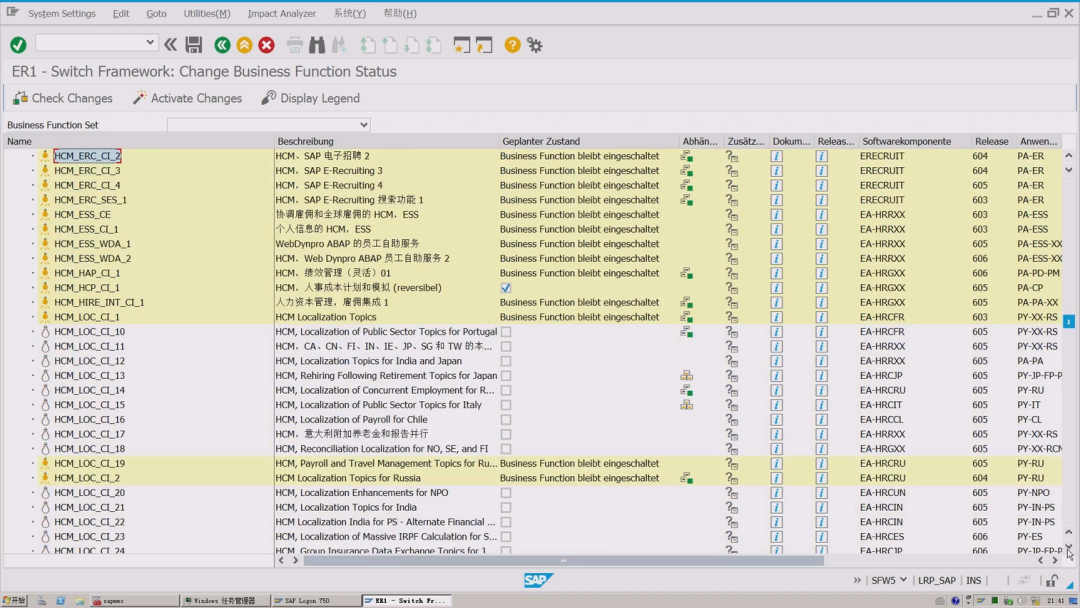This screenshot has height=608, width=1080.
Task: Expand the HCM_LOC_CI_21 tree node
Action: [32, 507]
